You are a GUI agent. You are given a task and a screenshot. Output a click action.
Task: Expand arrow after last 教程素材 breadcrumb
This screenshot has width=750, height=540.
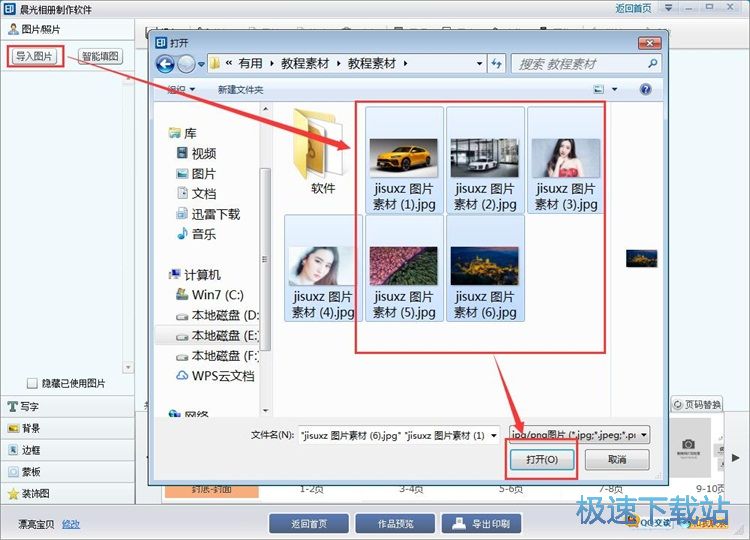click(x=406, y=64)
